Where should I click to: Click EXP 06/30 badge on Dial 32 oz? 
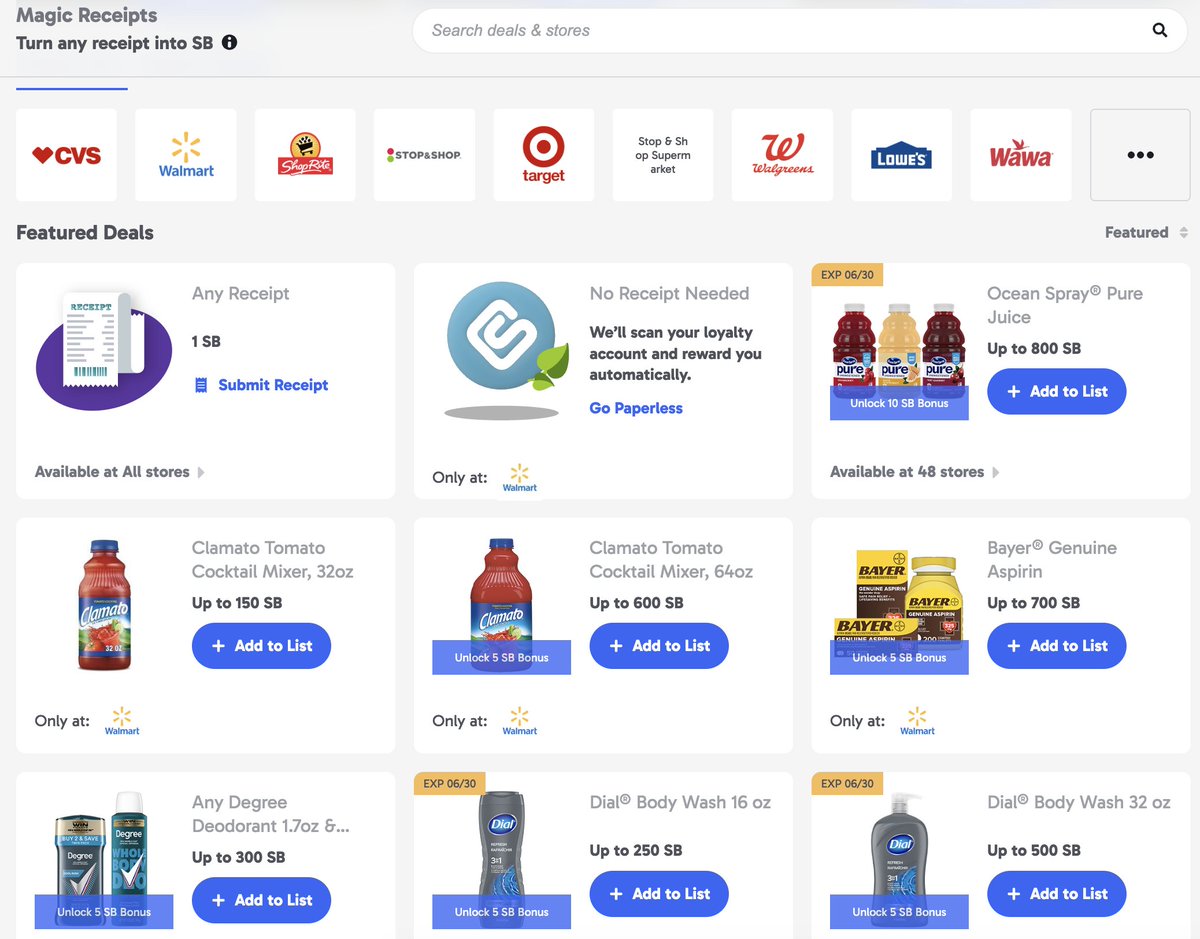[x=847, y=783]
